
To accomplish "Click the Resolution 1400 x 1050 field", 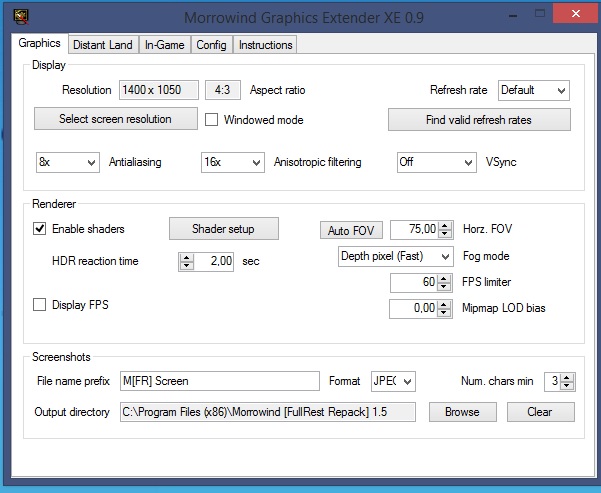I will [159, 90].
